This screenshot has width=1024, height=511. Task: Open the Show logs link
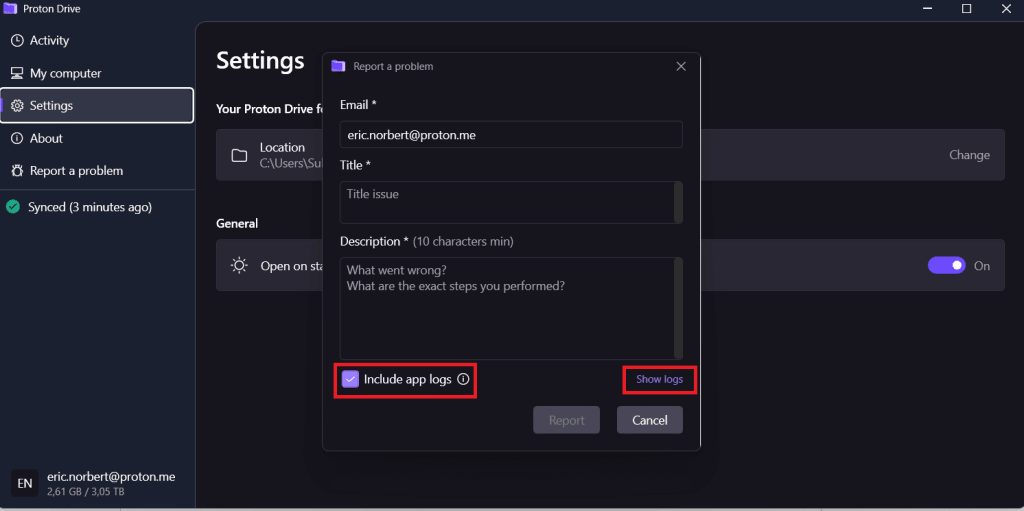coord(660,380)
